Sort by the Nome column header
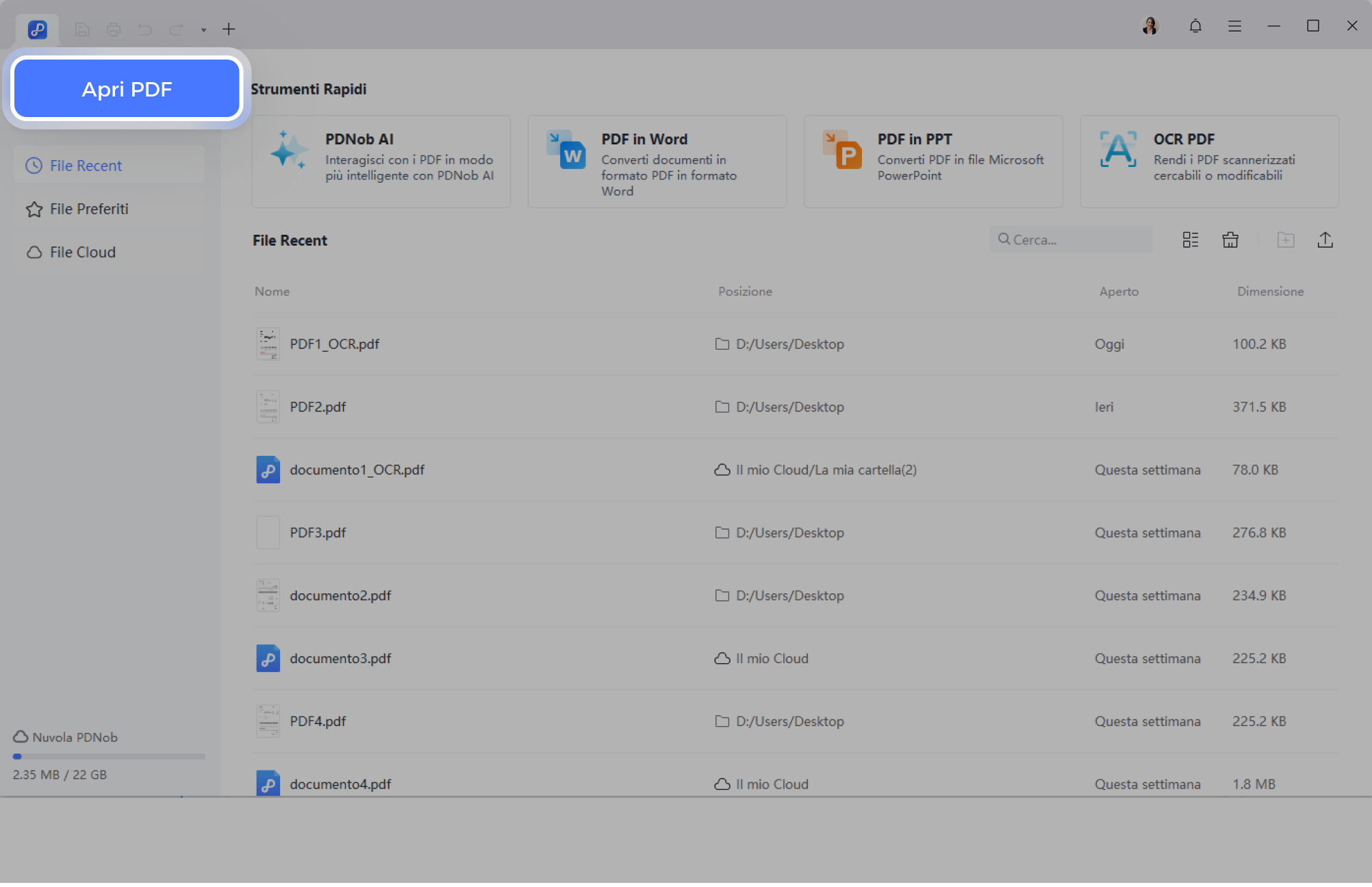Image resolution: width=1372 pixels, height=887 pixels. pyautogui.click(x=272, y=292)
